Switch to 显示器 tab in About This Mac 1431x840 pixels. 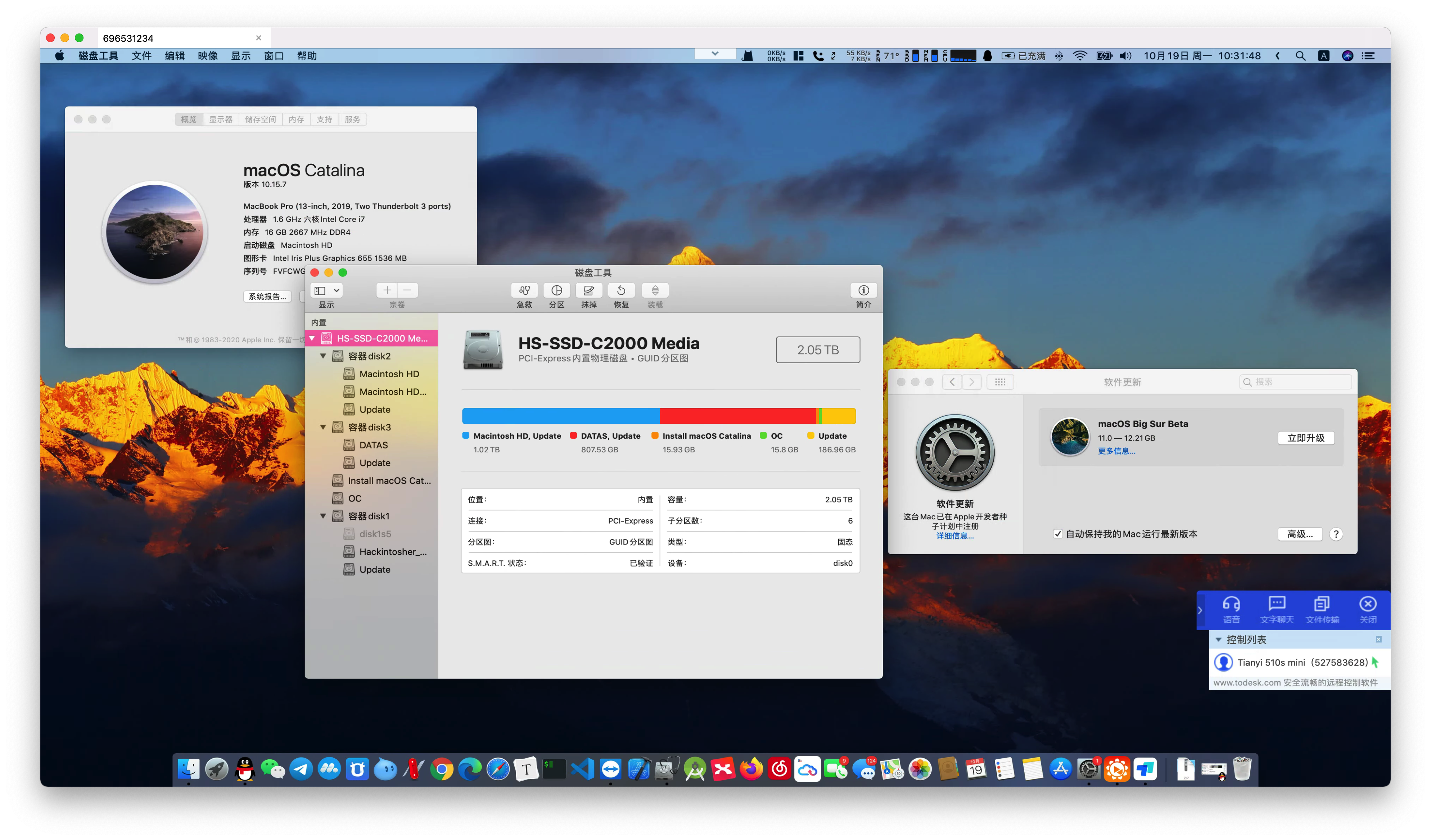pyautogui.click(x=220, y=119)
